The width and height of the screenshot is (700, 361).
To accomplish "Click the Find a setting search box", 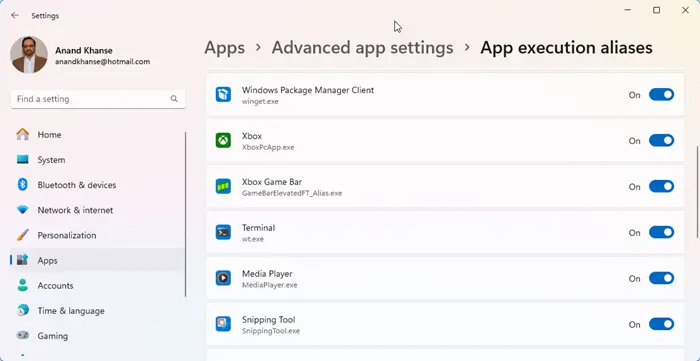I will (98, 99).
